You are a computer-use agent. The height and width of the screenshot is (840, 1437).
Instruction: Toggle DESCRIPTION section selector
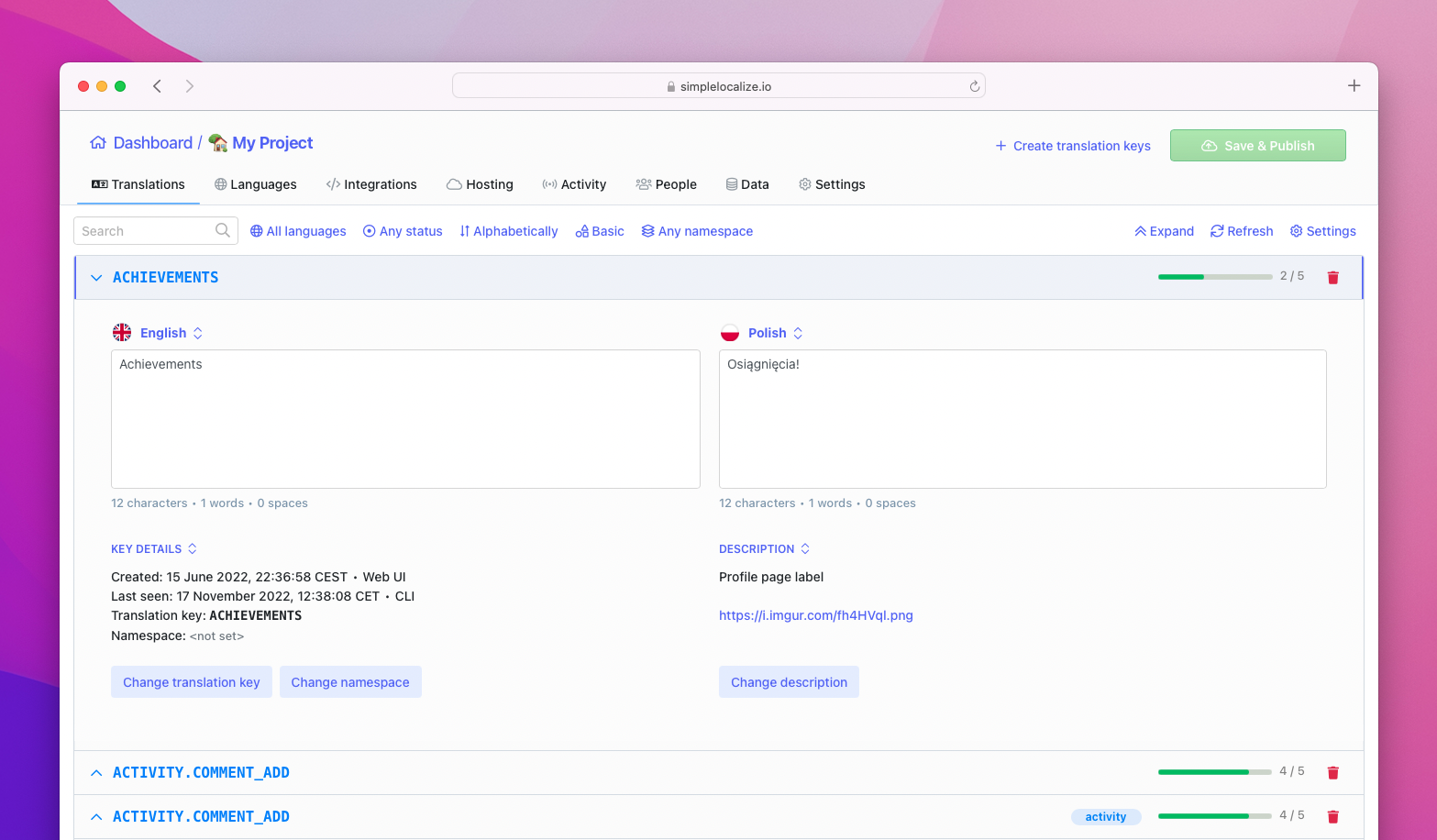765,548
